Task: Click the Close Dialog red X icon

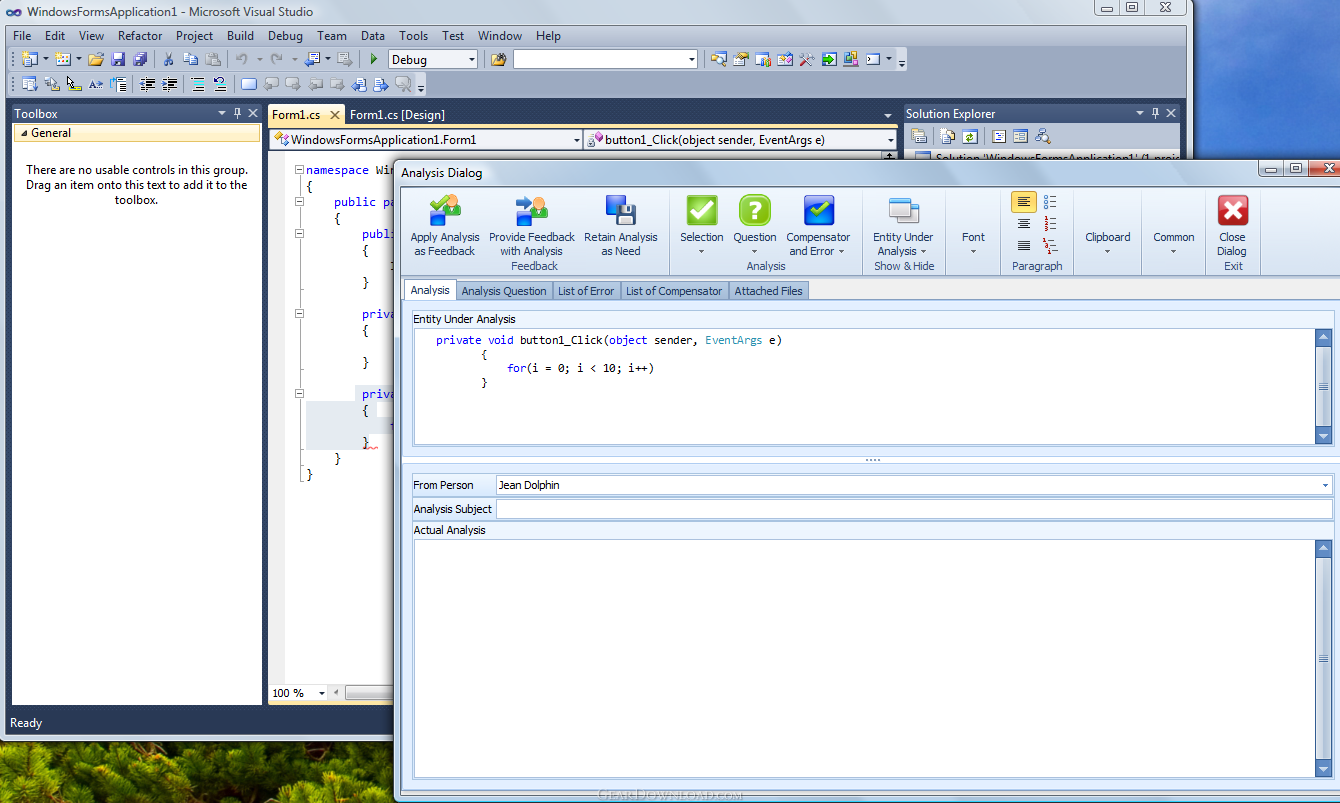Action: click(x=1232, y=211)
